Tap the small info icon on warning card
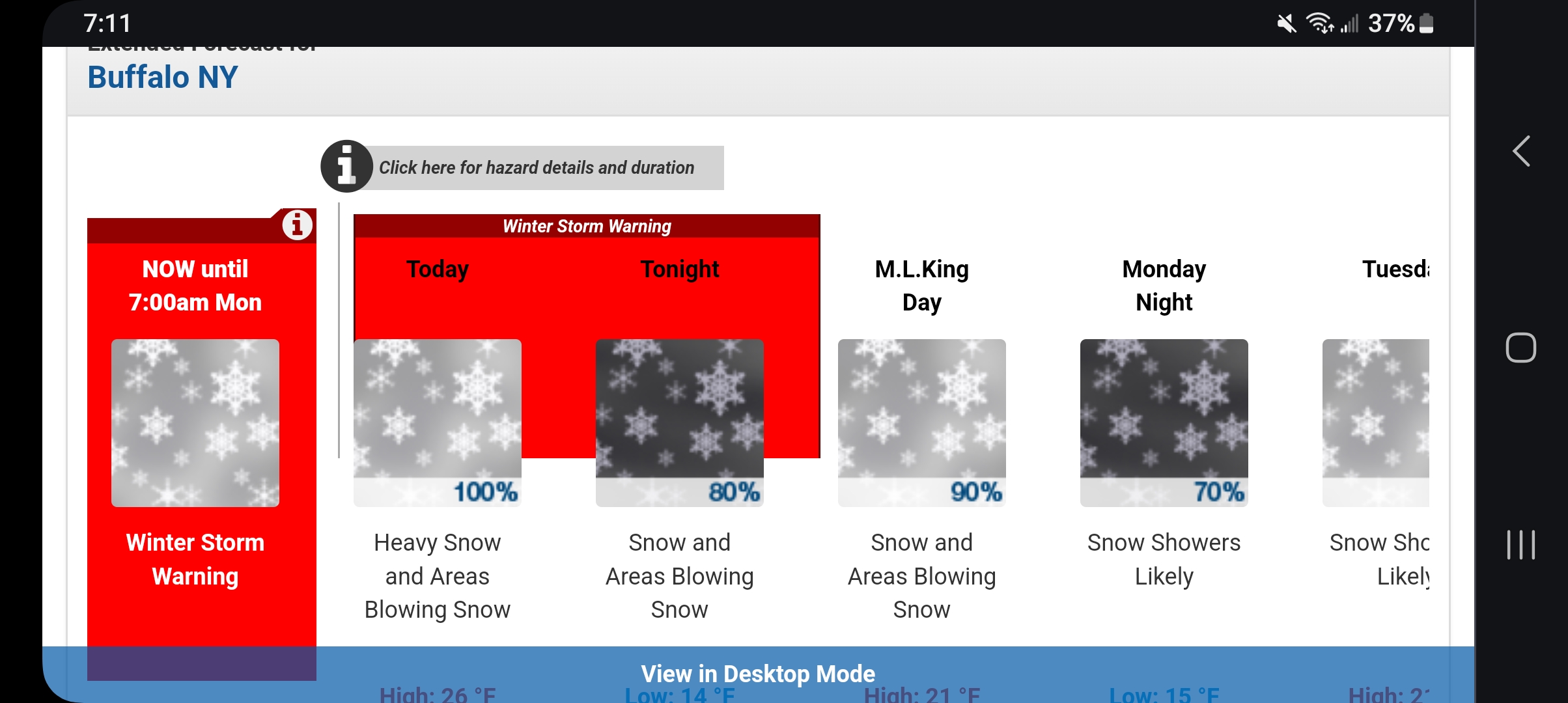The height and width of the screenshot is (703, 1568). (297, 225)
